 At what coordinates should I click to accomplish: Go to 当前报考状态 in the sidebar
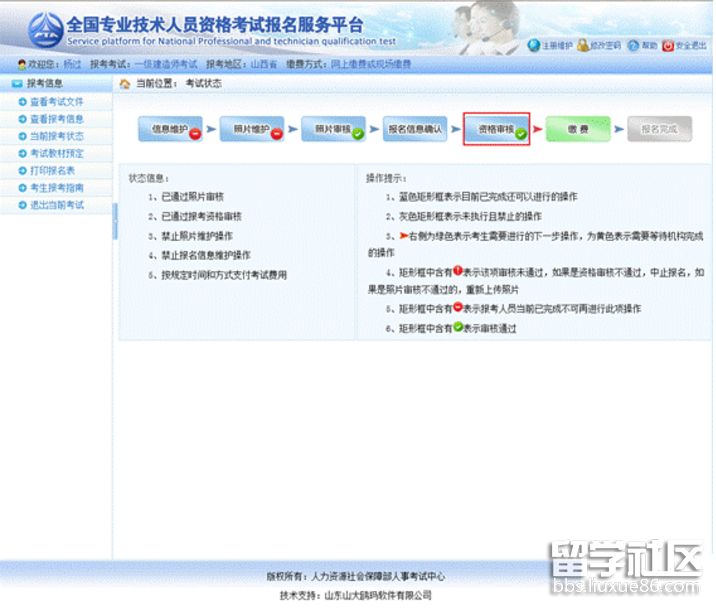pos(56,136)
